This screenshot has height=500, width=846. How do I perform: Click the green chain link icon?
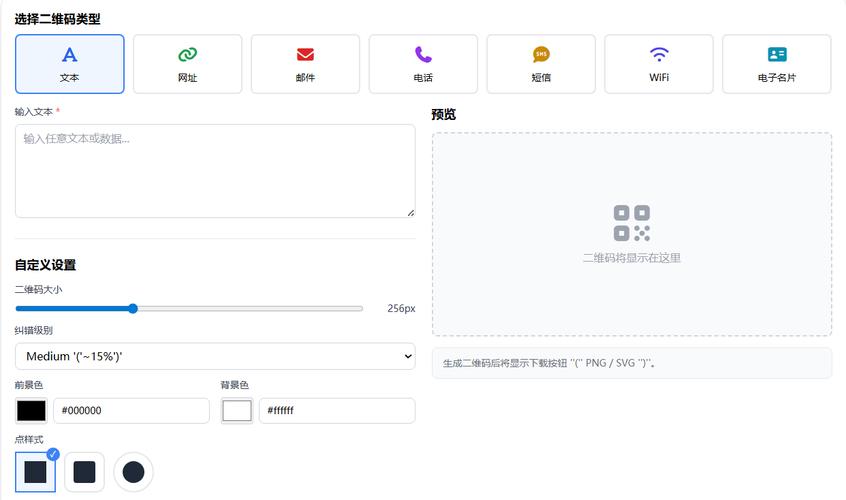187,54
